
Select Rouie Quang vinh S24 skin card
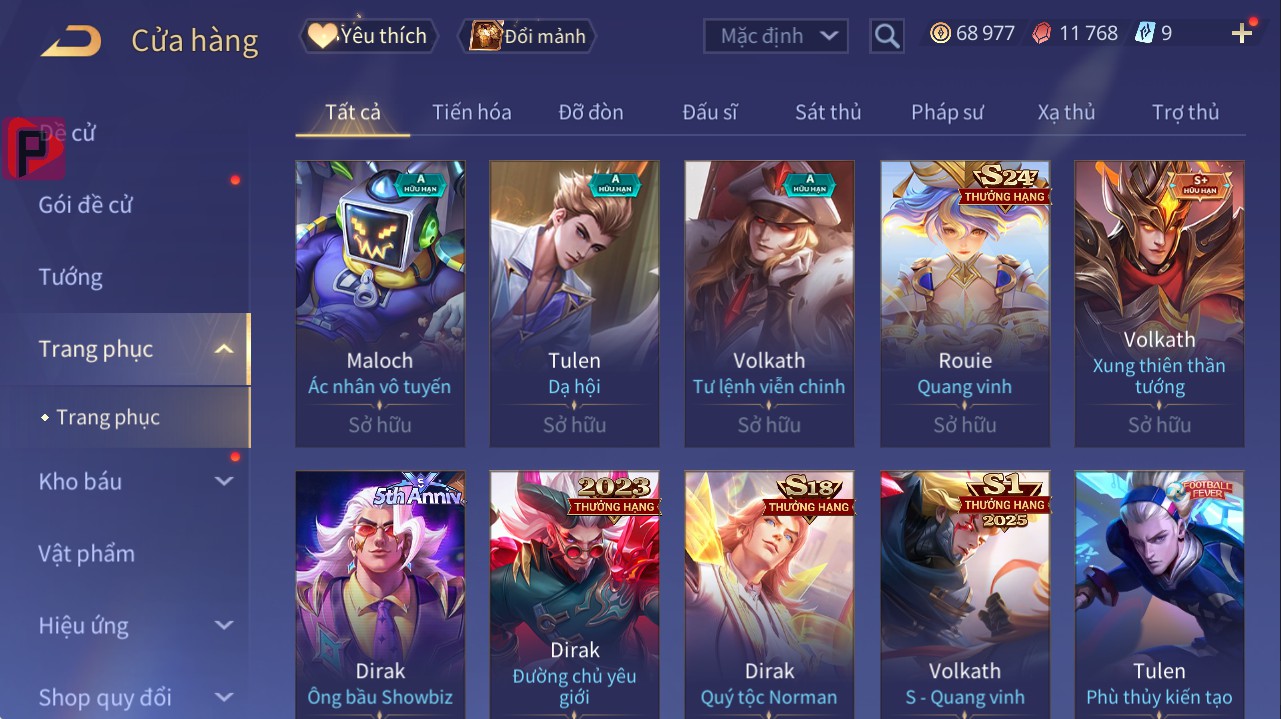coord(965,304)
